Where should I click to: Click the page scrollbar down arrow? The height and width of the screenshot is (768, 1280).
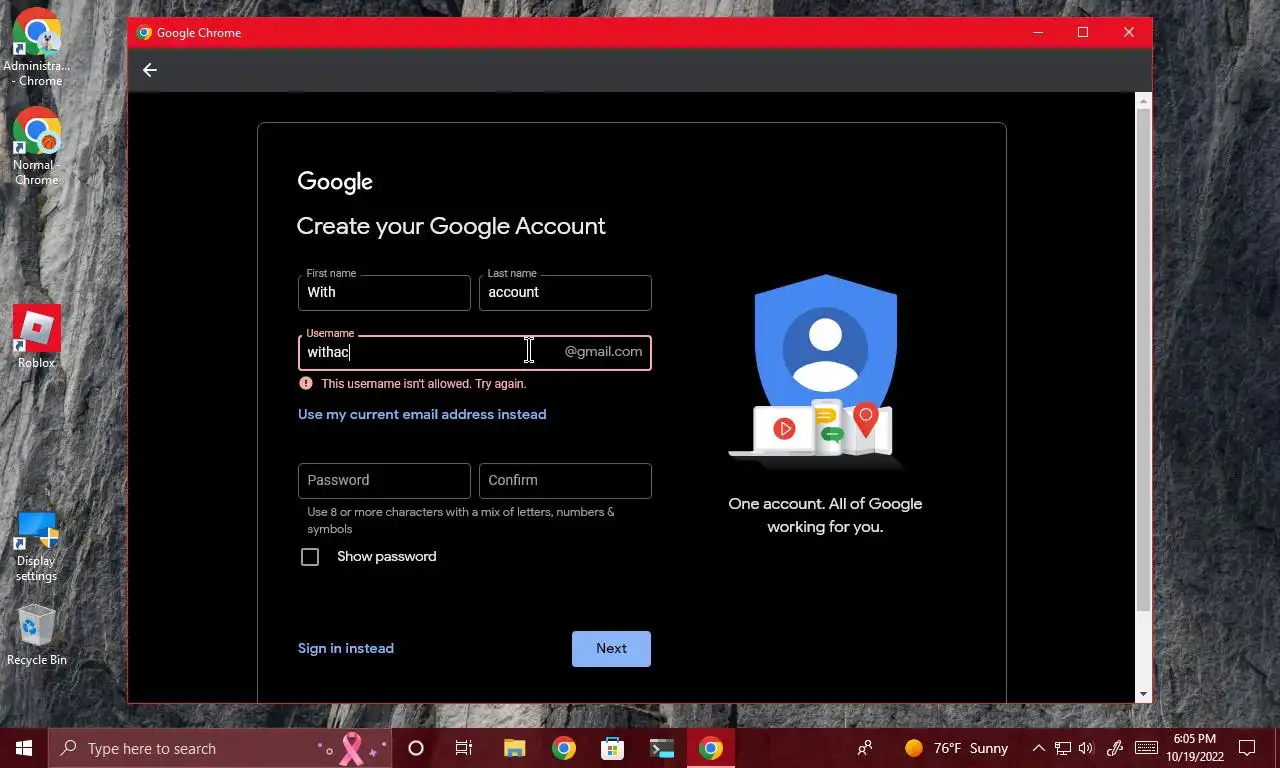click(1143, 694)
